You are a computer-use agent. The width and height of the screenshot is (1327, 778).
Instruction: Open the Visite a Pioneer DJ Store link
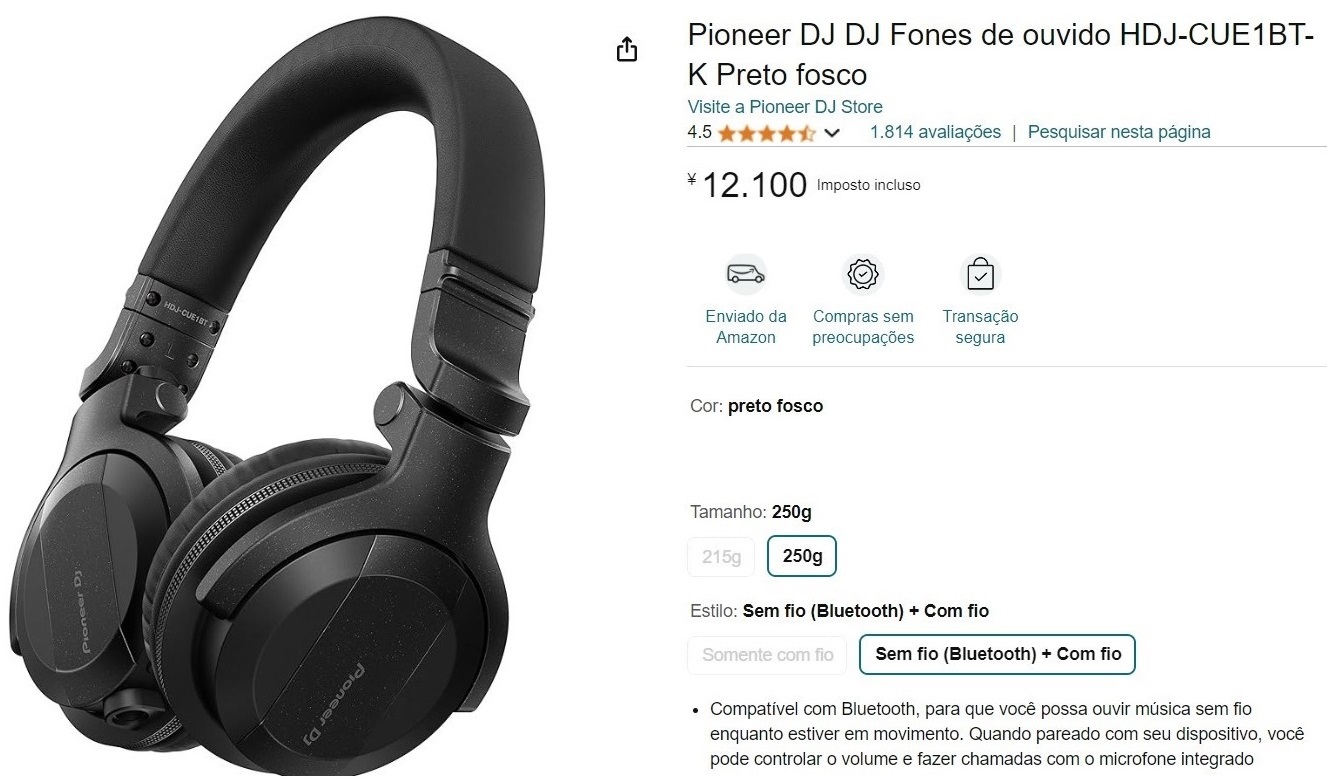click(785, 107)
